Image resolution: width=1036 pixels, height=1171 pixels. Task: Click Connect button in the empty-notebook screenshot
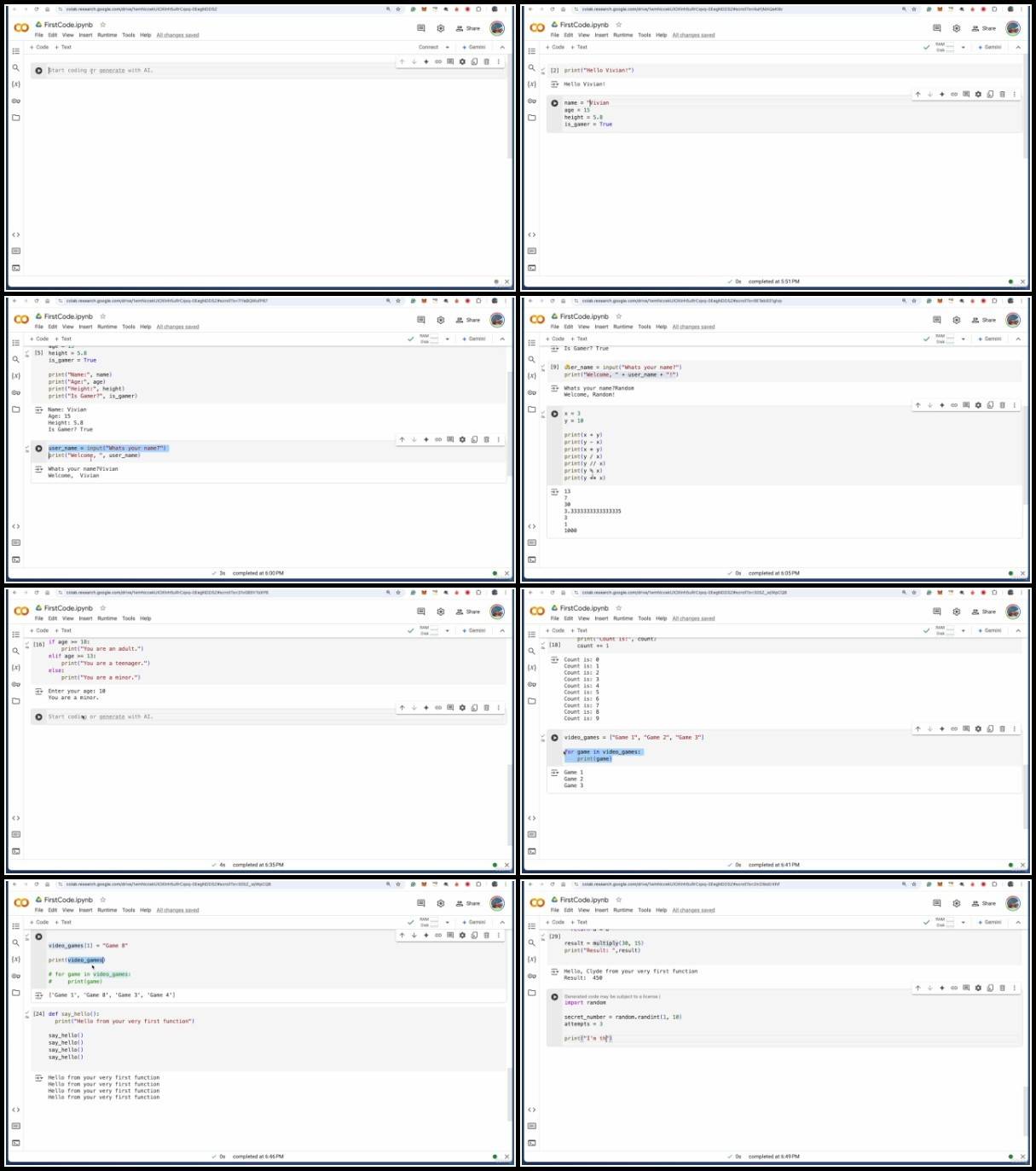point(428,48)
